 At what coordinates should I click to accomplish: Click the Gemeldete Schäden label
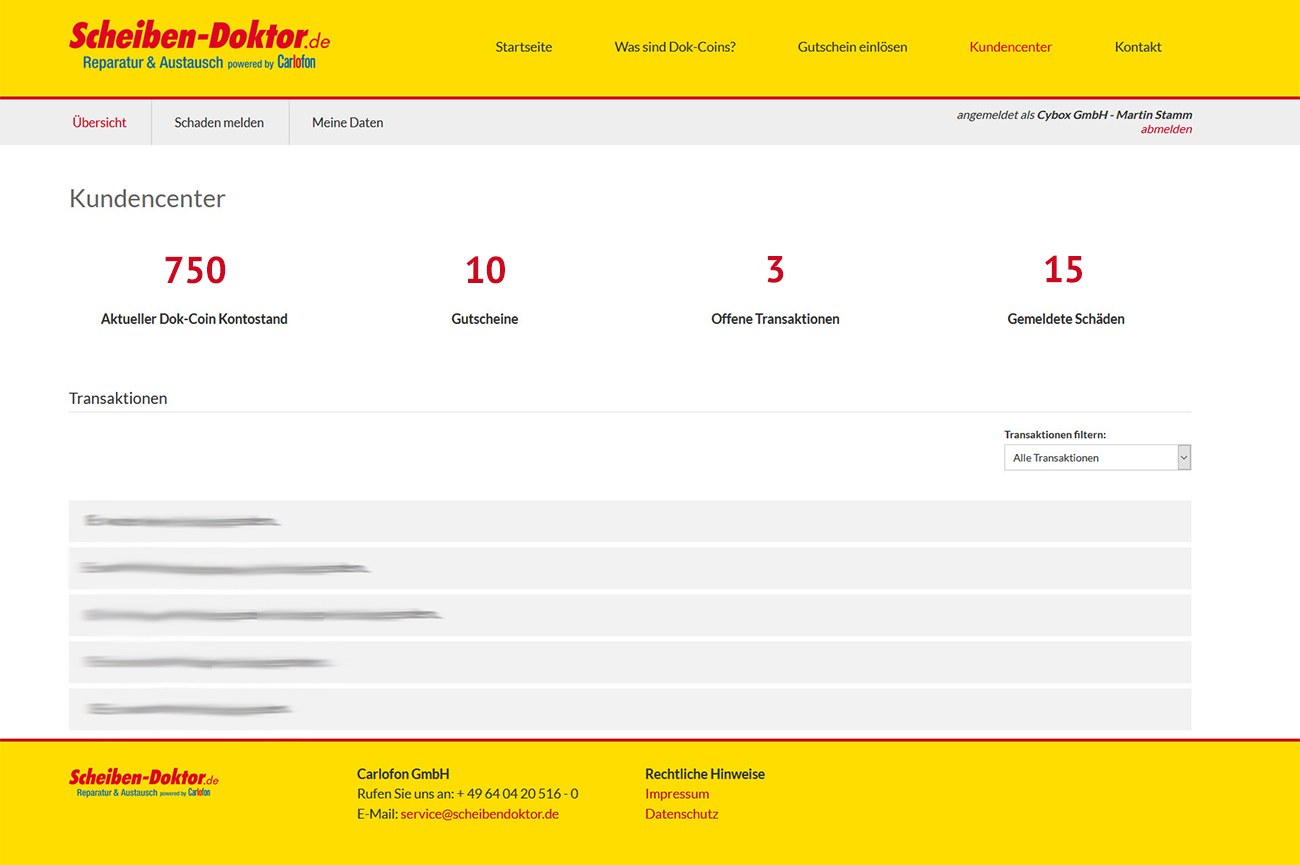(1066, 319)
